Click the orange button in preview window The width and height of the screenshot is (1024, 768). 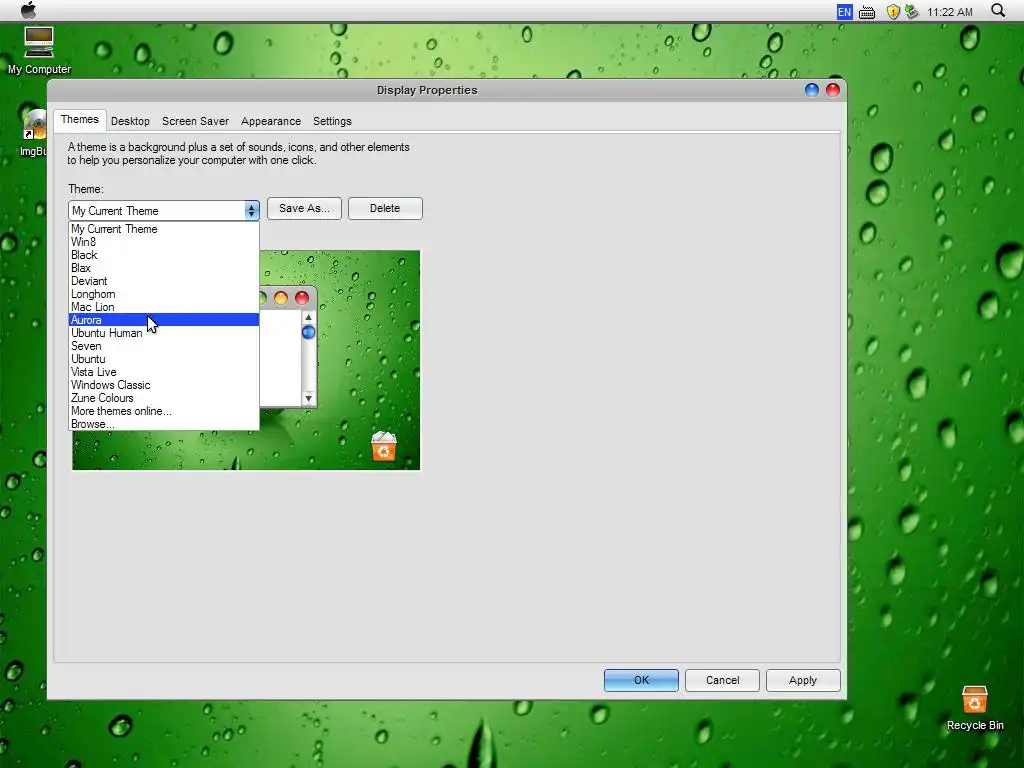coord(281,298)
